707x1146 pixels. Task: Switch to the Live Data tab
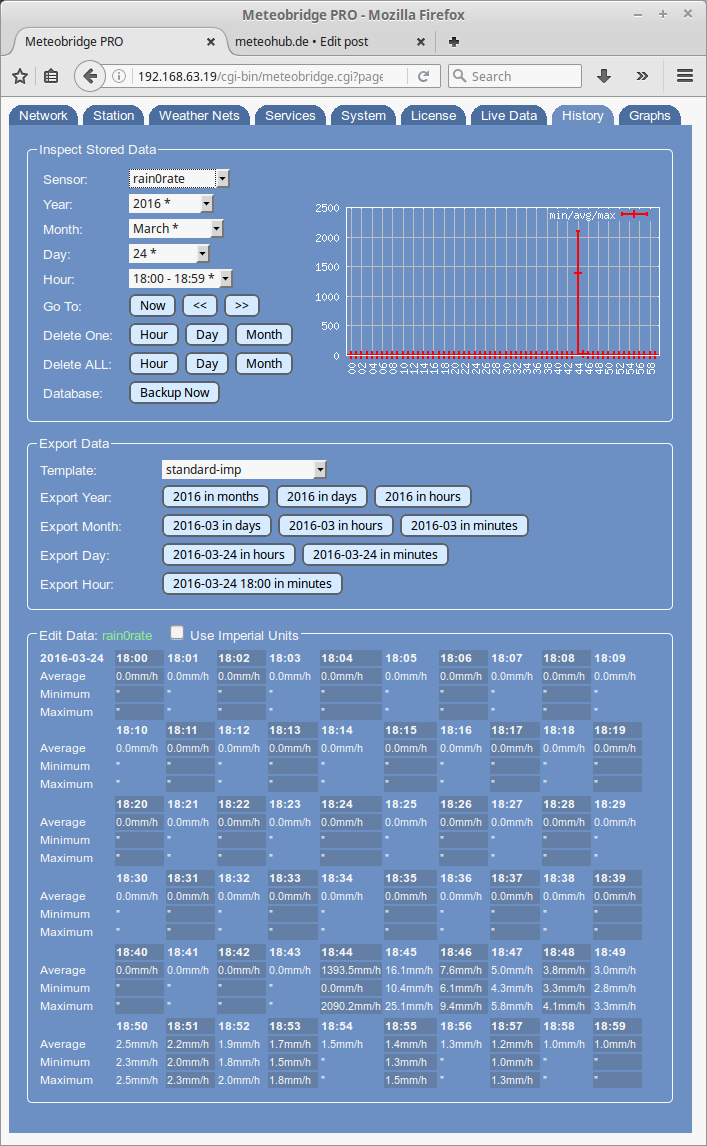pyautogui.click(x=508, y=116)
